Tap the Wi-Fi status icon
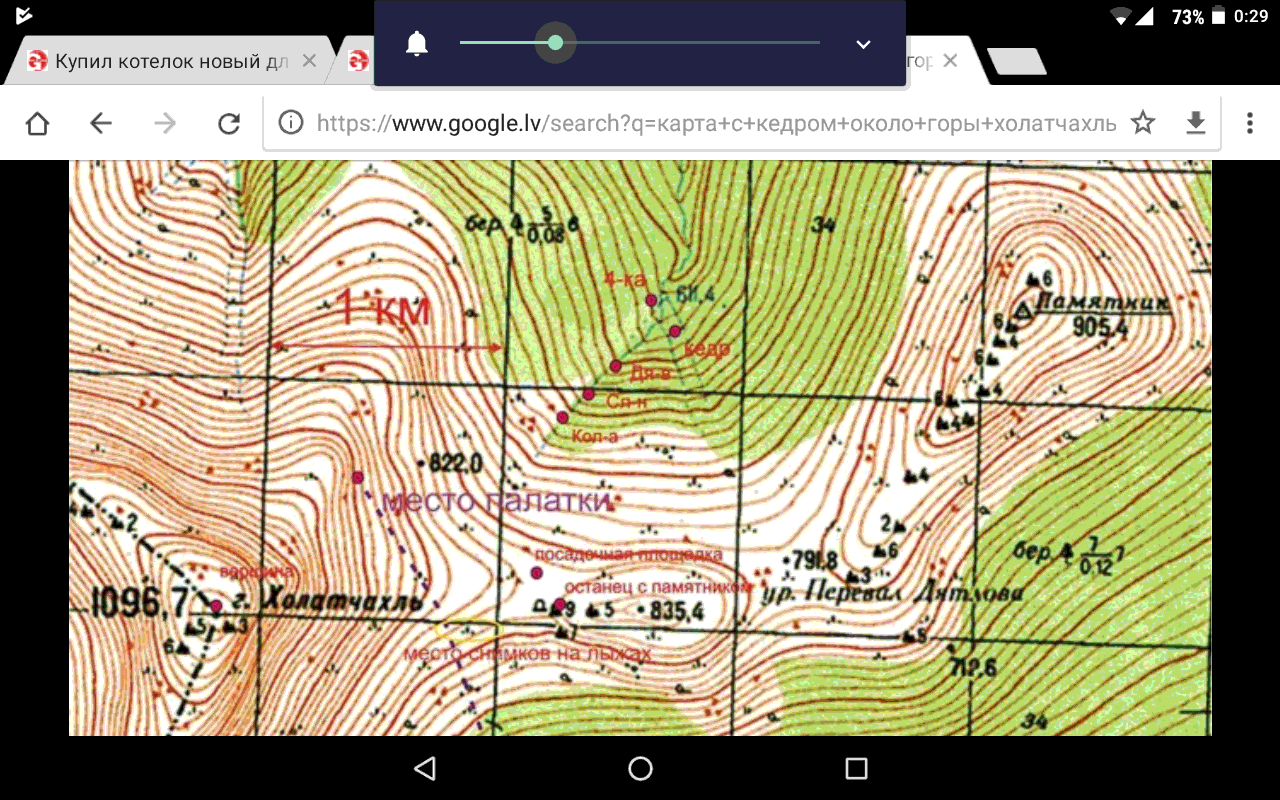Viewport: 1280px width, 800px height. click(1120, 16)
